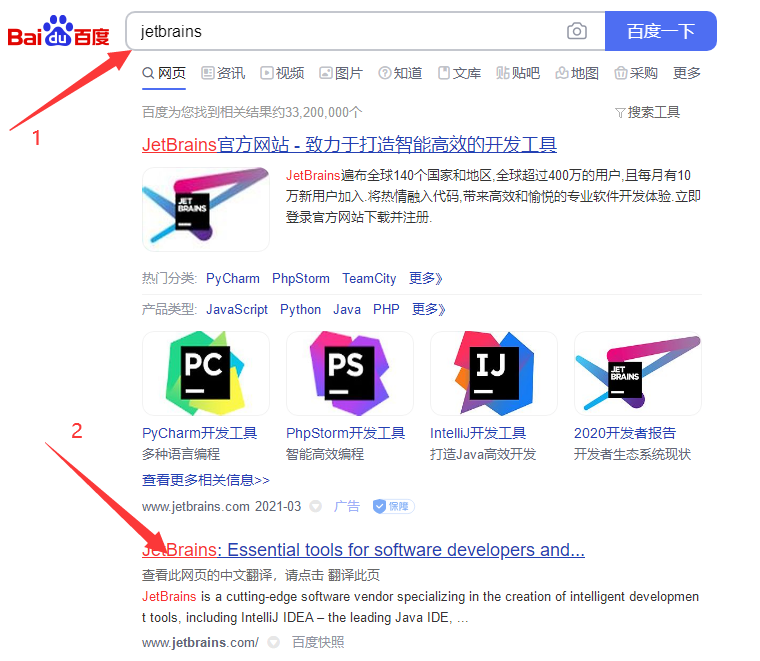
Task: Click the result count text 33,200,000个
Action: (x=324, y=112)
